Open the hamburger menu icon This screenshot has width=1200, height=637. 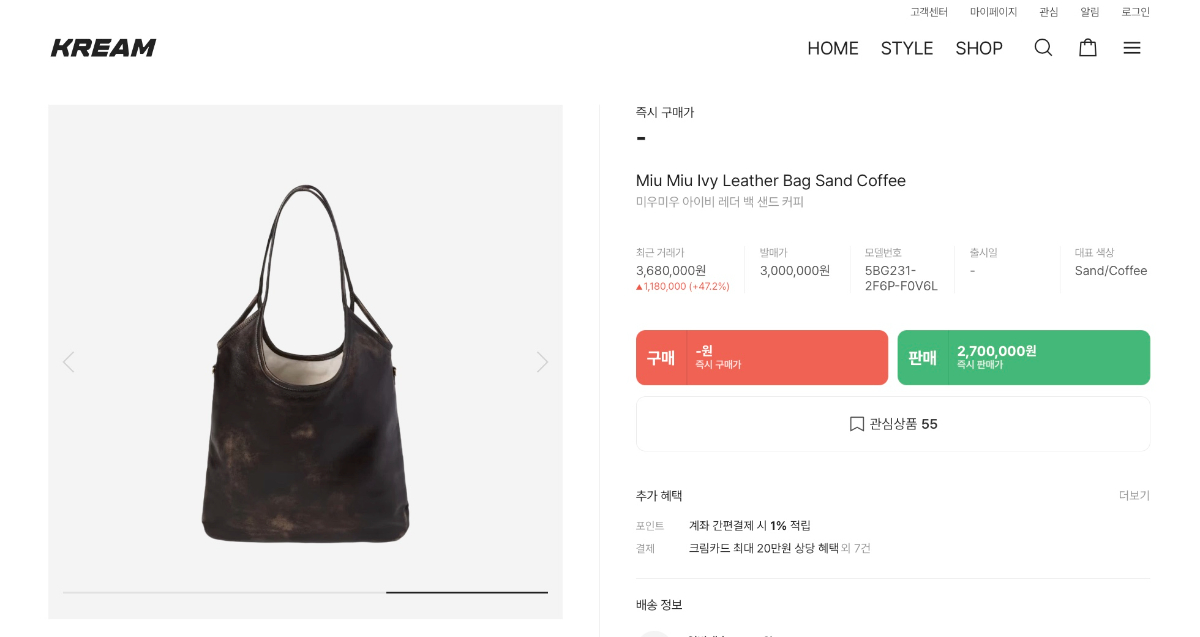click(x=1132, y=48)
